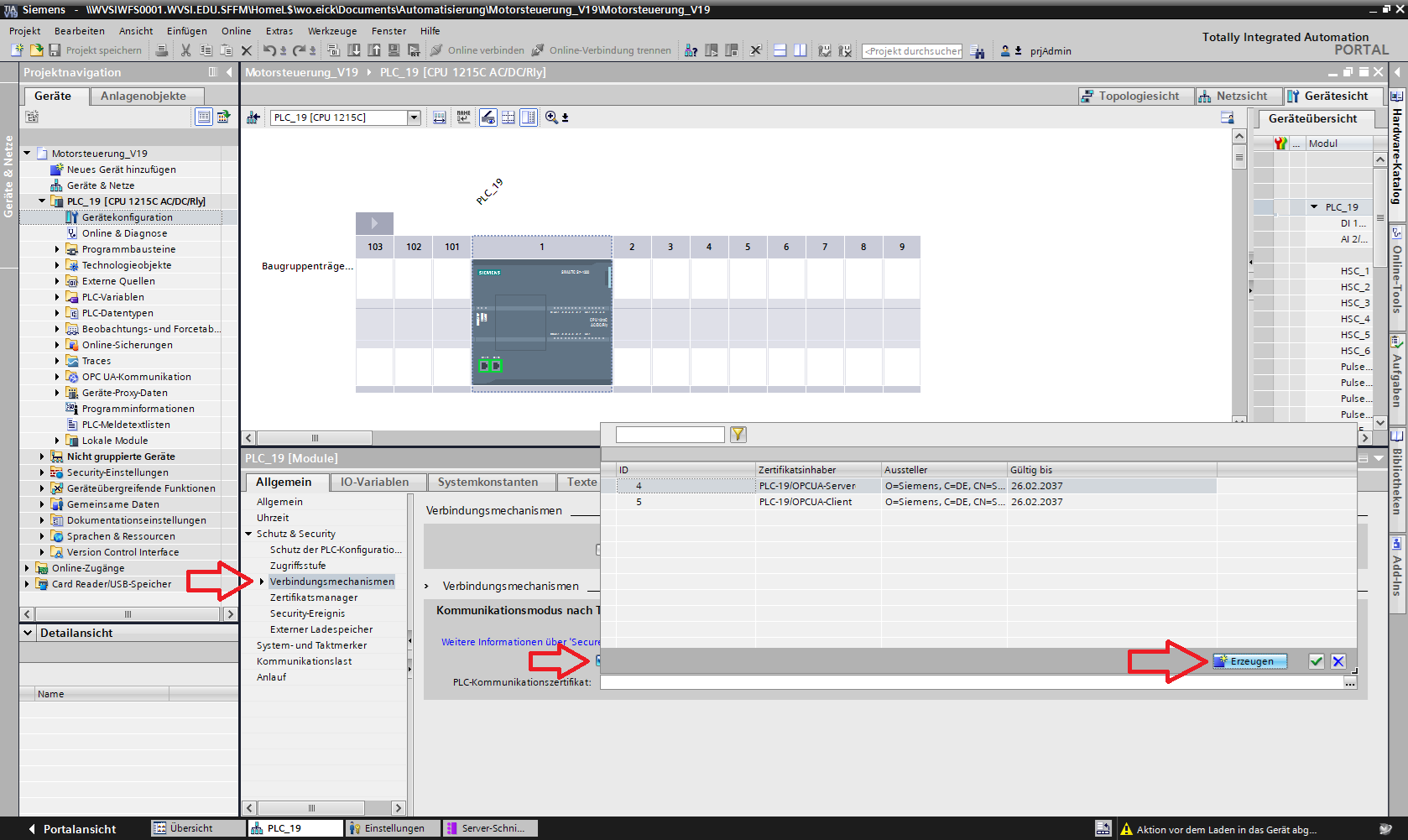This screenshot has width=1408, height=840.
Task: Confirm certificate selection with green checkmark
Action: (x=1317, y=661)
